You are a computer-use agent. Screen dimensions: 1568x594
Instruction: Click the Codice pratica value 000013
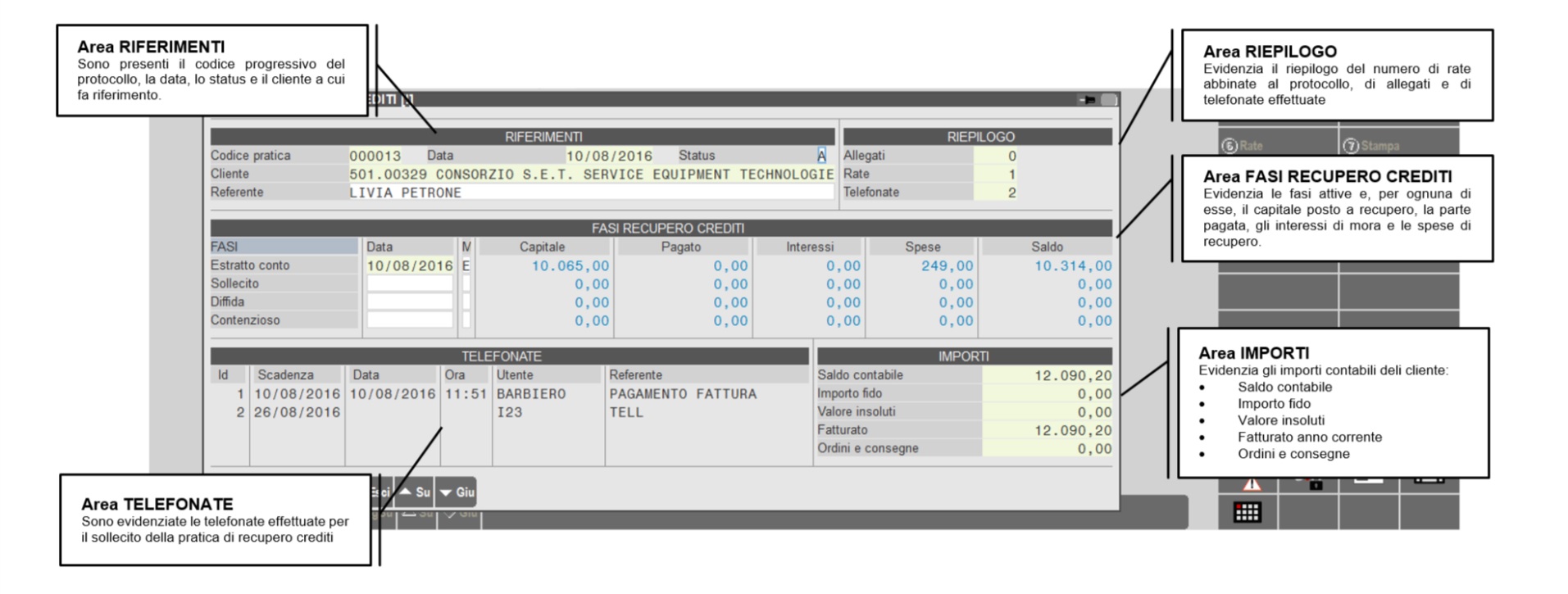point(375,156)
